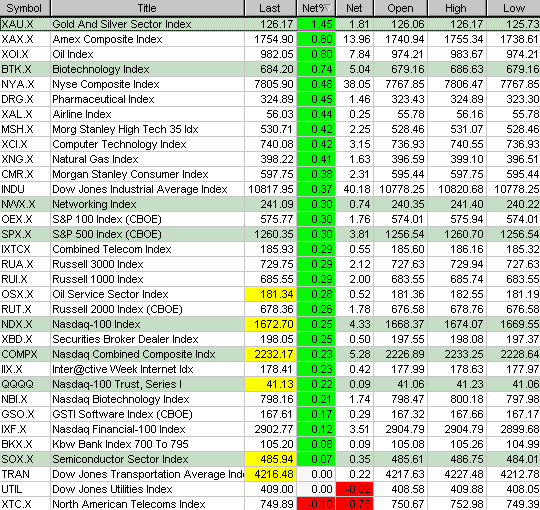540x510 pixels.
Task: Sort by the Net% column header
Action: pyautogui.click(x=316, y=8)
